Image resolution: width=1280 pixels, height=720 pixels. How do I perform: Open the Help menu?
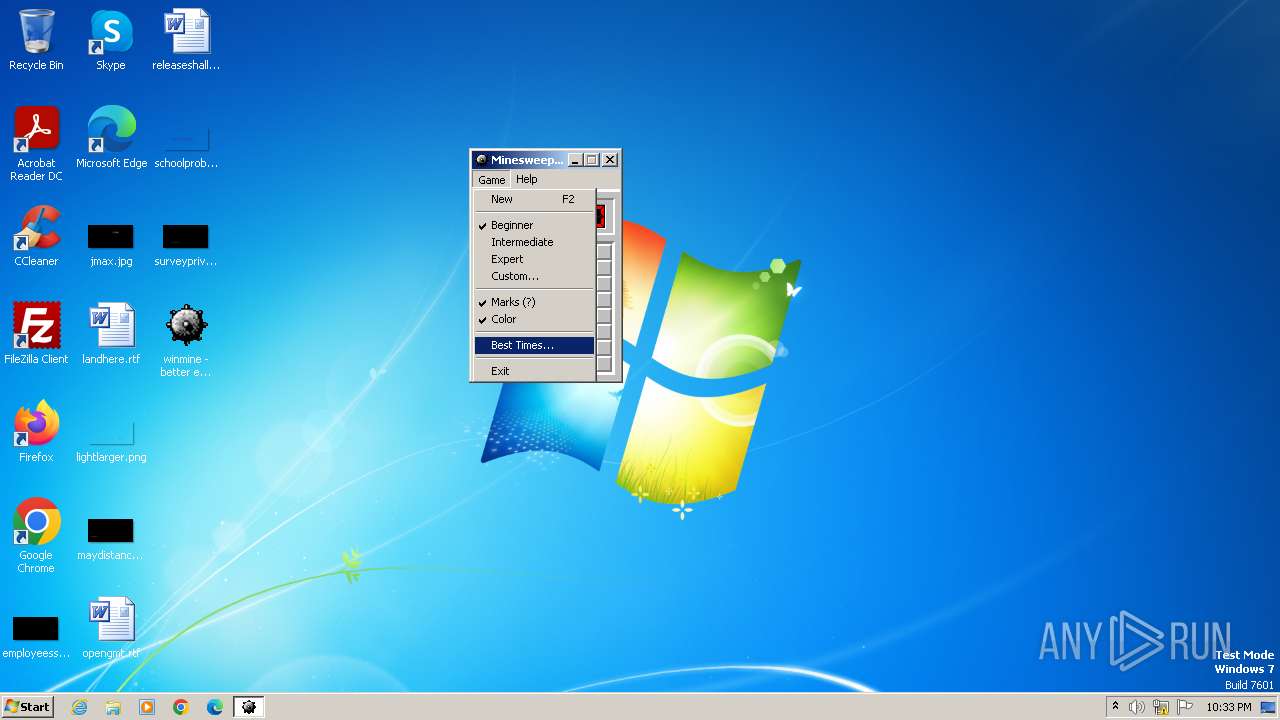pyautogui.click(x=527, y=180)
